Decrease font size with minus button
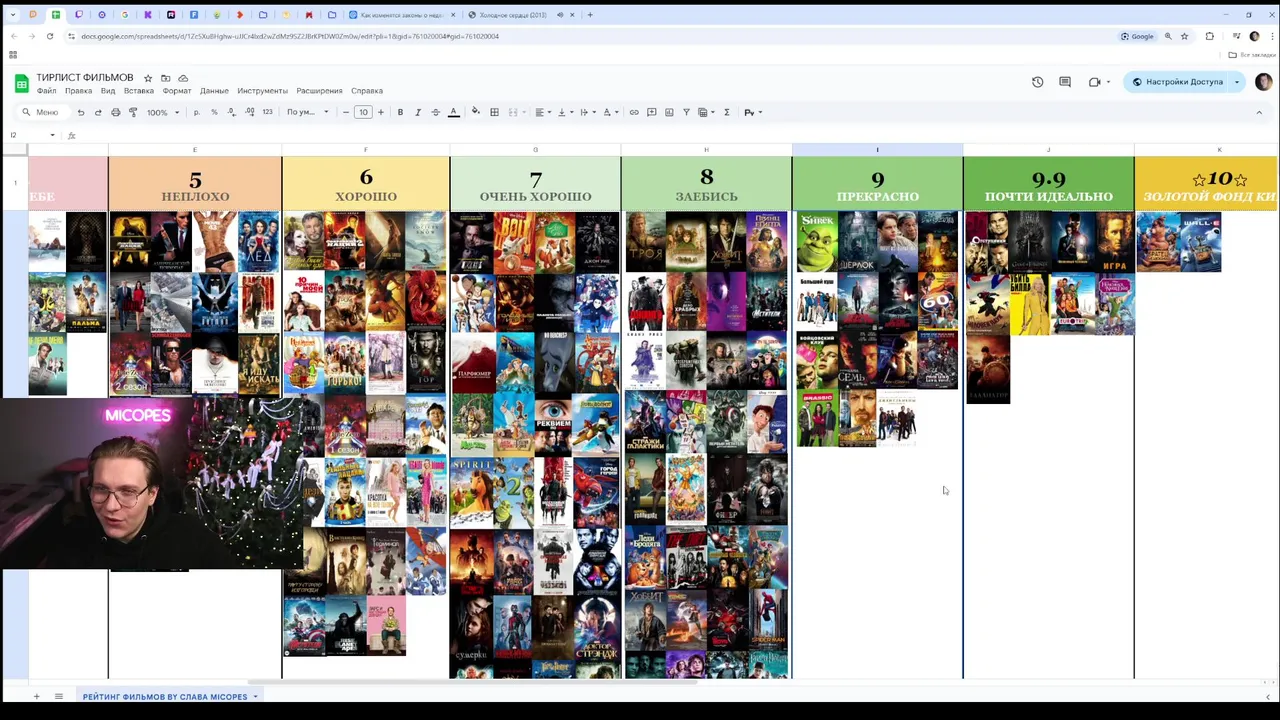 pyautogui.click(x=346, y=112)
